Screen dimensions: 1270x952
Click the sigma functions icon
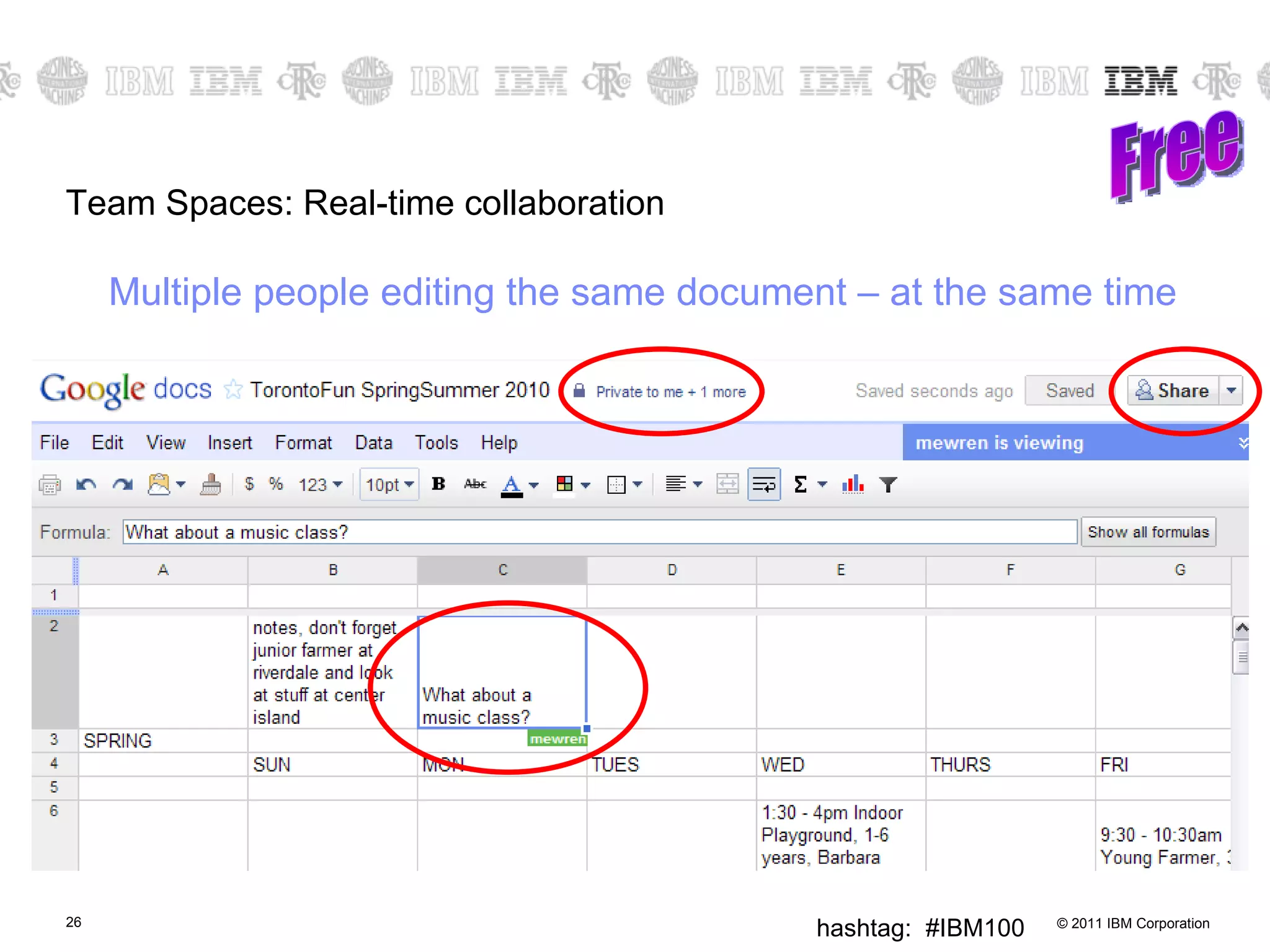801,484
